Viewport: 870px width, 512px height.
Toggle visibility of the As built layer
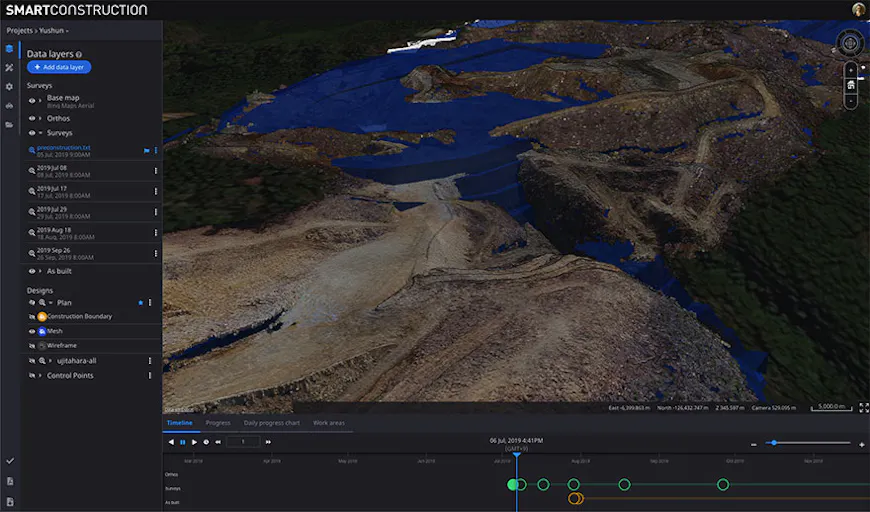click(x=31, y=271)
